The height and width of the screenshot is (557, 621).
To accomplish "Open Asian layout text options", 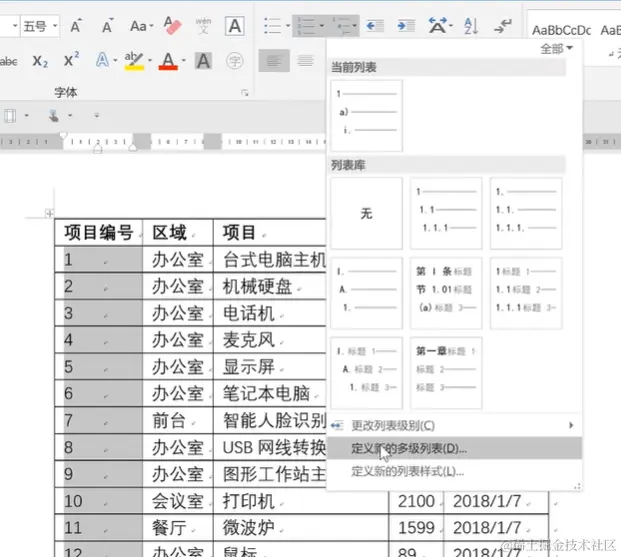I will pos(440,26).
